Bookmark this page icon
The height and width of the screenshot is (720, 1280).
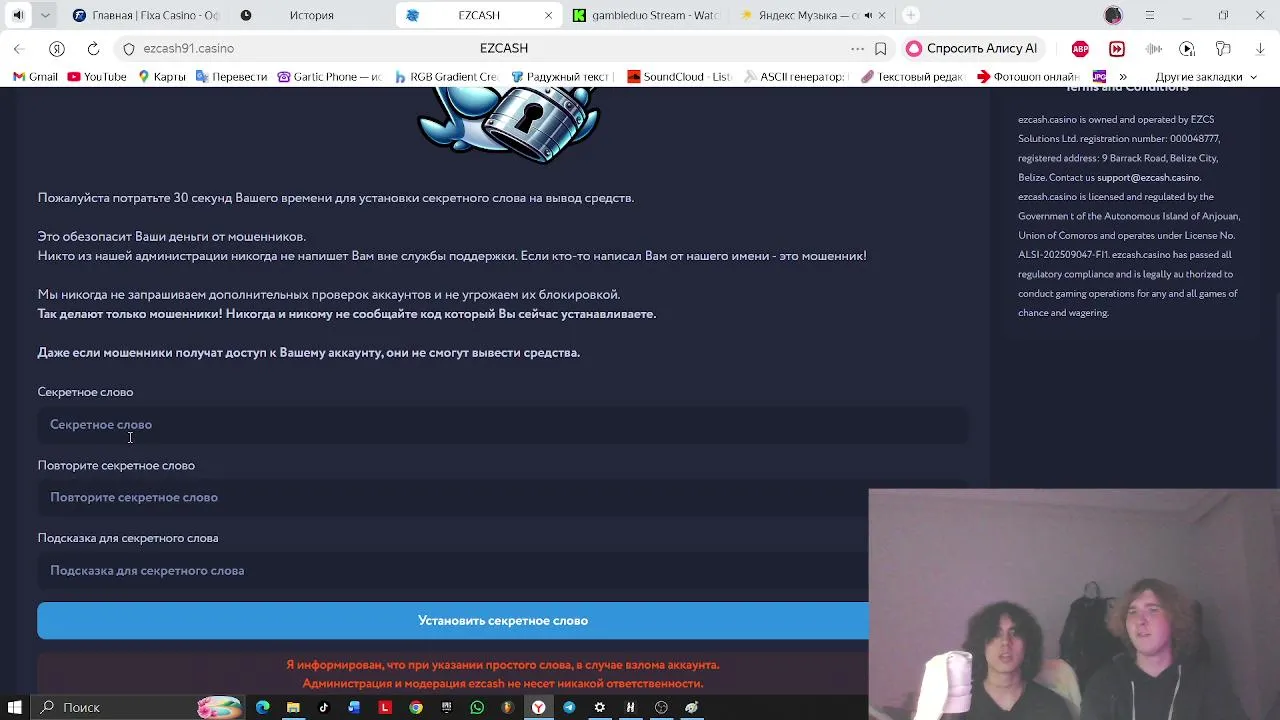[x=881, y=48]
